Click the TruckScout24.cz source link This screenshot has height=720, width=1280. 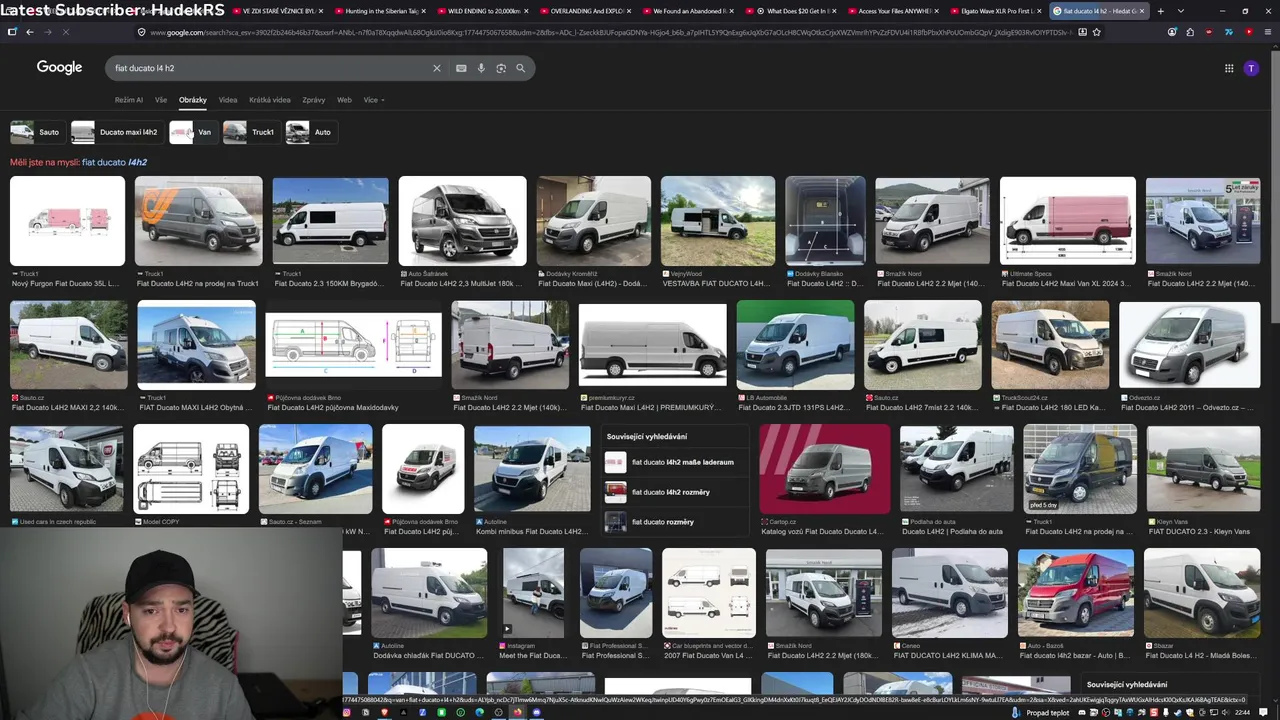pos(1025,398)
